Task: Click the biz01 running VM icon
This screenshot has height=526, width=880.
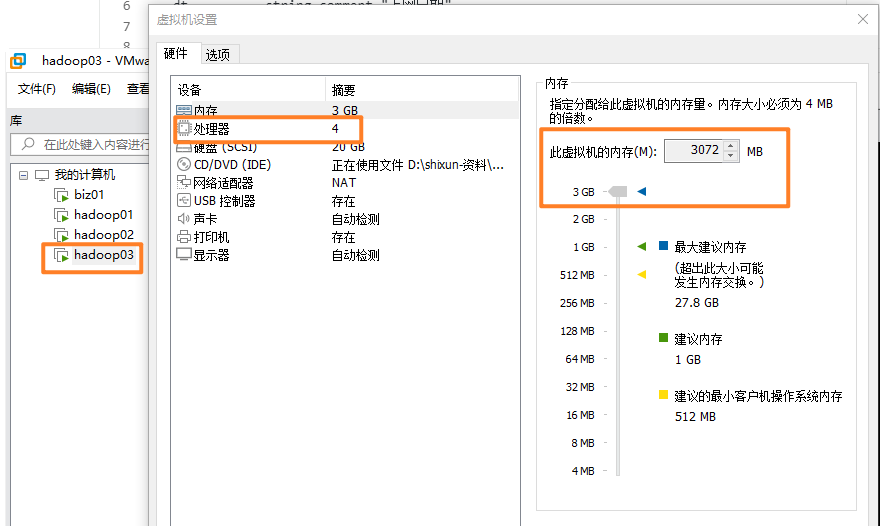Action: [x=61, y=195]
